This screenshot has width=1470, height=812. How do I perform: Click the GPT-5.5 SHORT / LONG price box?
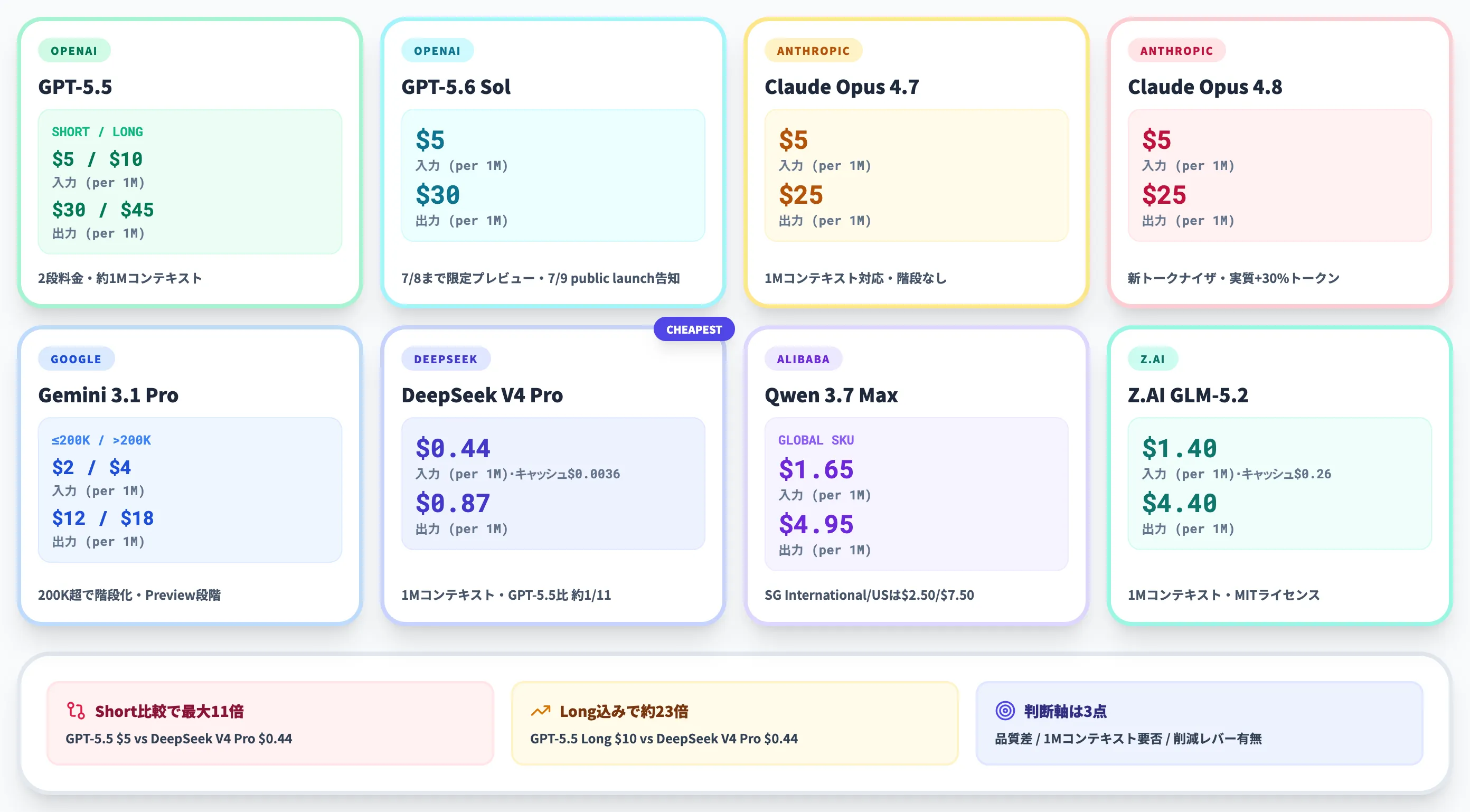coord(190,182)
